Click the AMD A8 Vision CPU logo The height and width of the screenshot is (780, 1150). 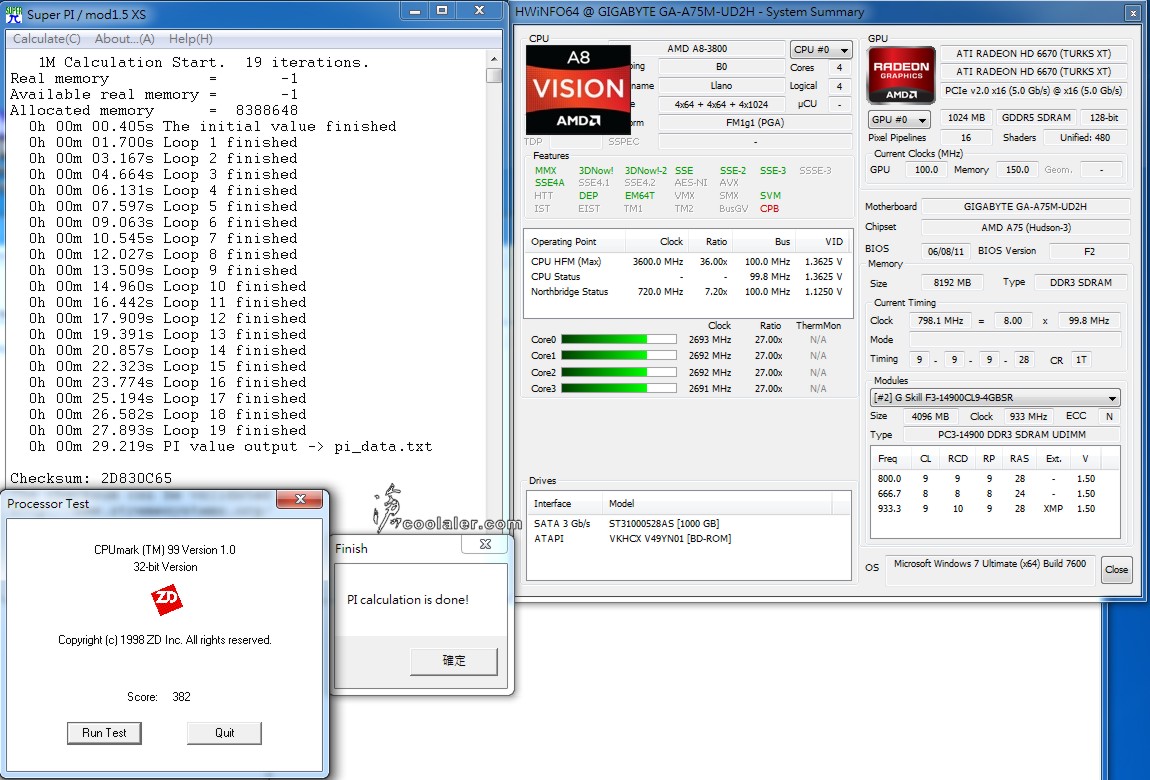[578, 89]
